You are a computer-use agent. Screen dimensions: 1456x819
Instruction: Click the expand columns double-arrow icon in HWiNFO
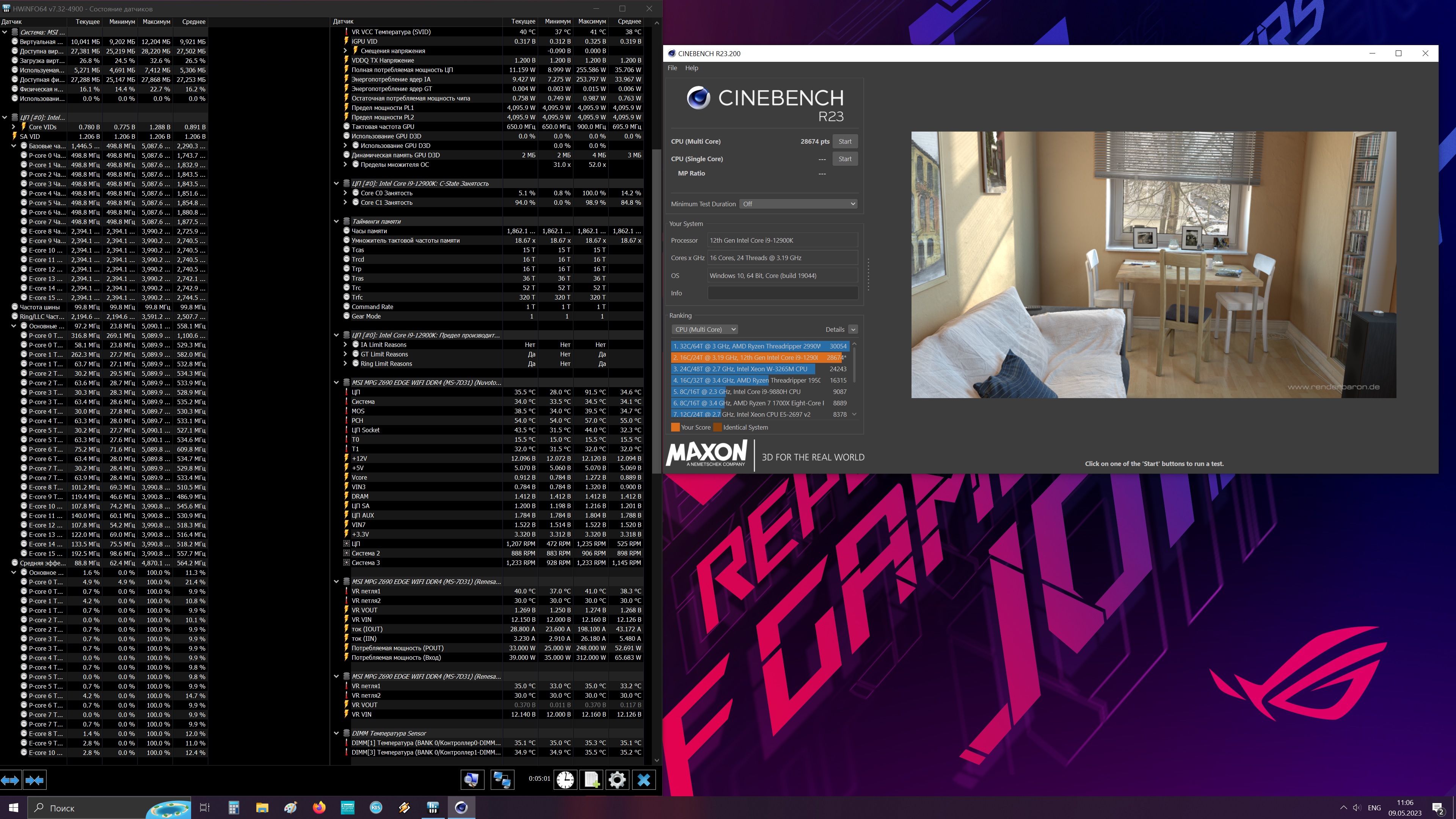click(x=10, y=780)
